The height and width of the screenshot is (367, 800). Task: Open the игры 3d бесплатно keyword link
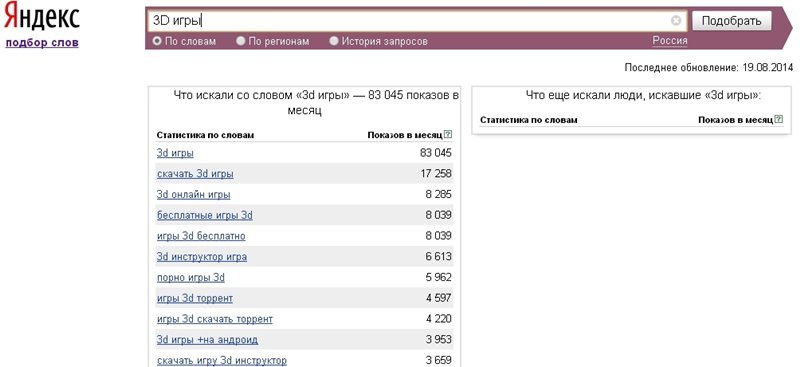point(201,236)
